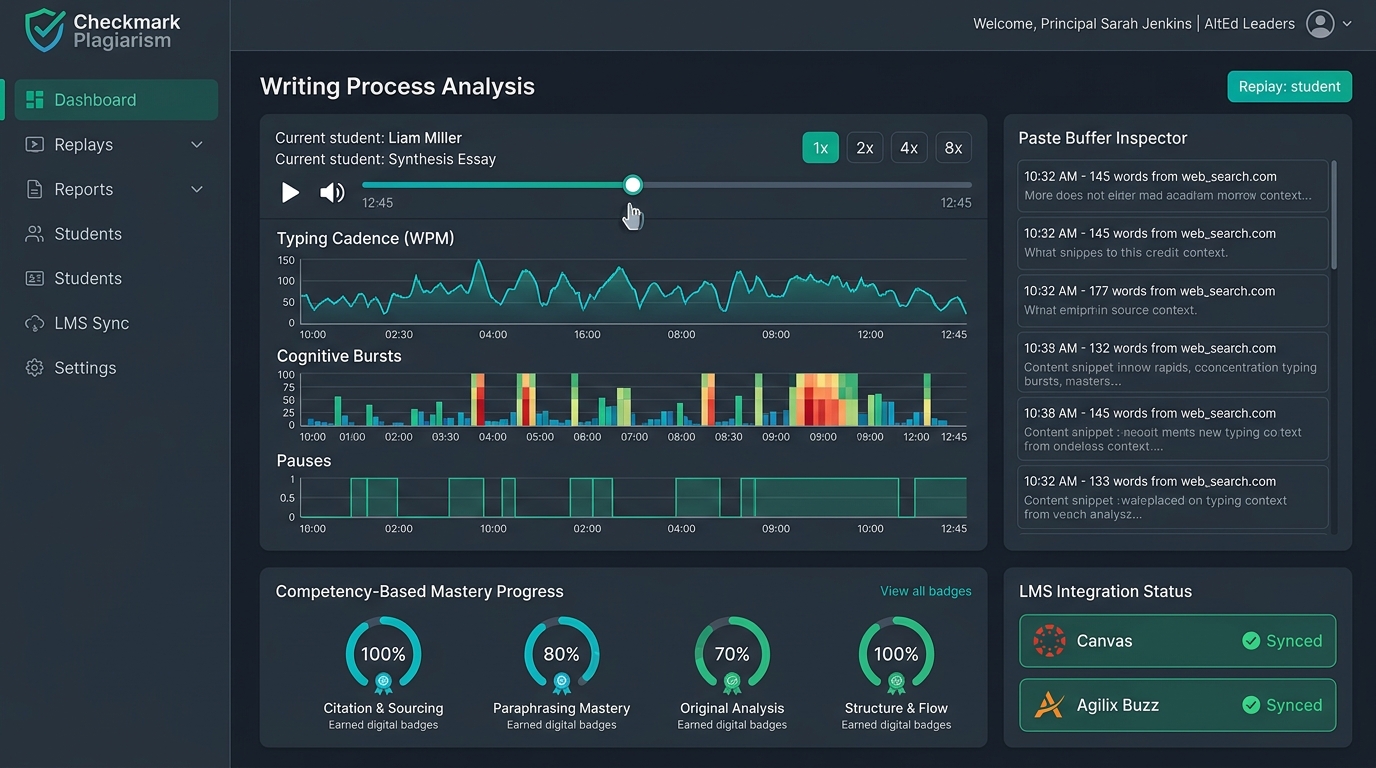Image resolution: width=1376 pixels, height=768 pixels.
Task: Click the Paraphrasing Mastery badge ribbon icon
Action: click(562, 683)
